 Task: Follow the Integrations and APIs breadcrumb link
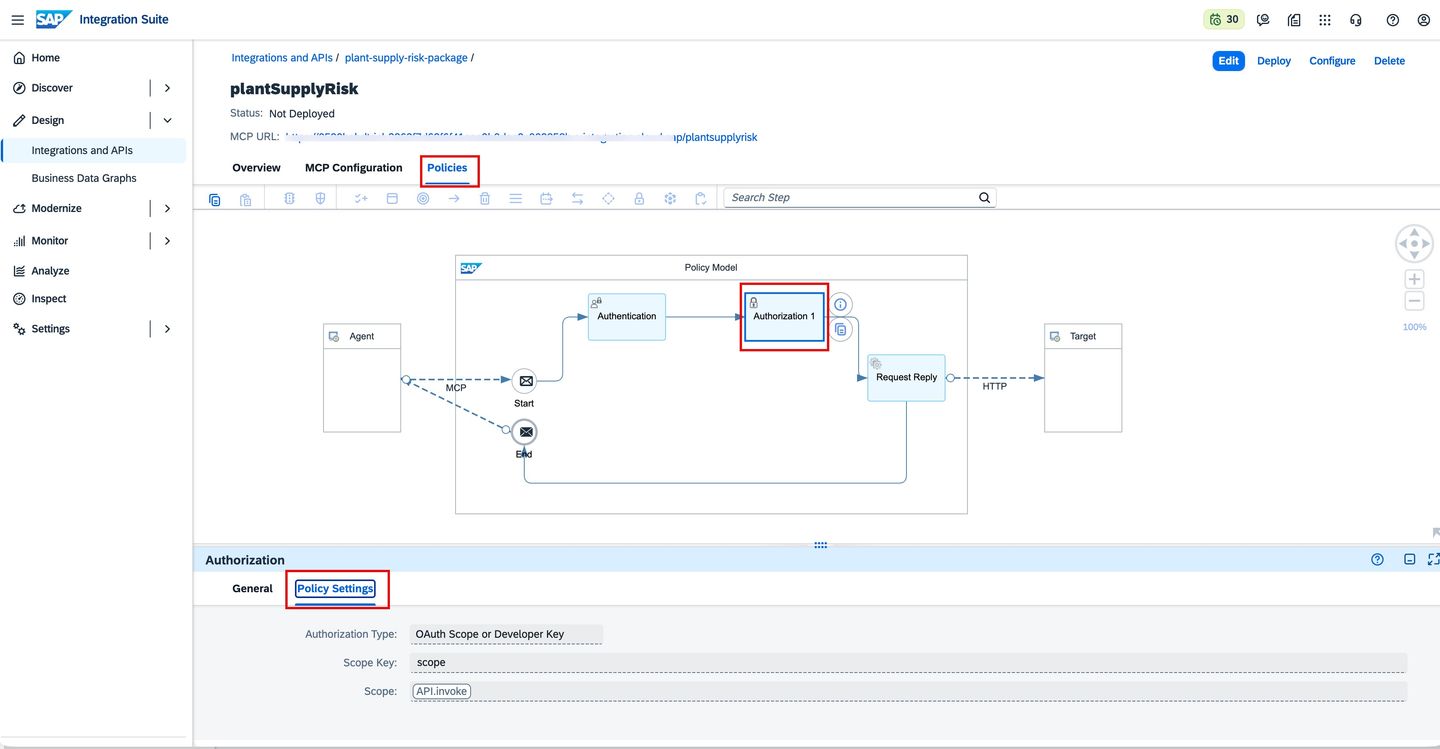tap(282, 58)
